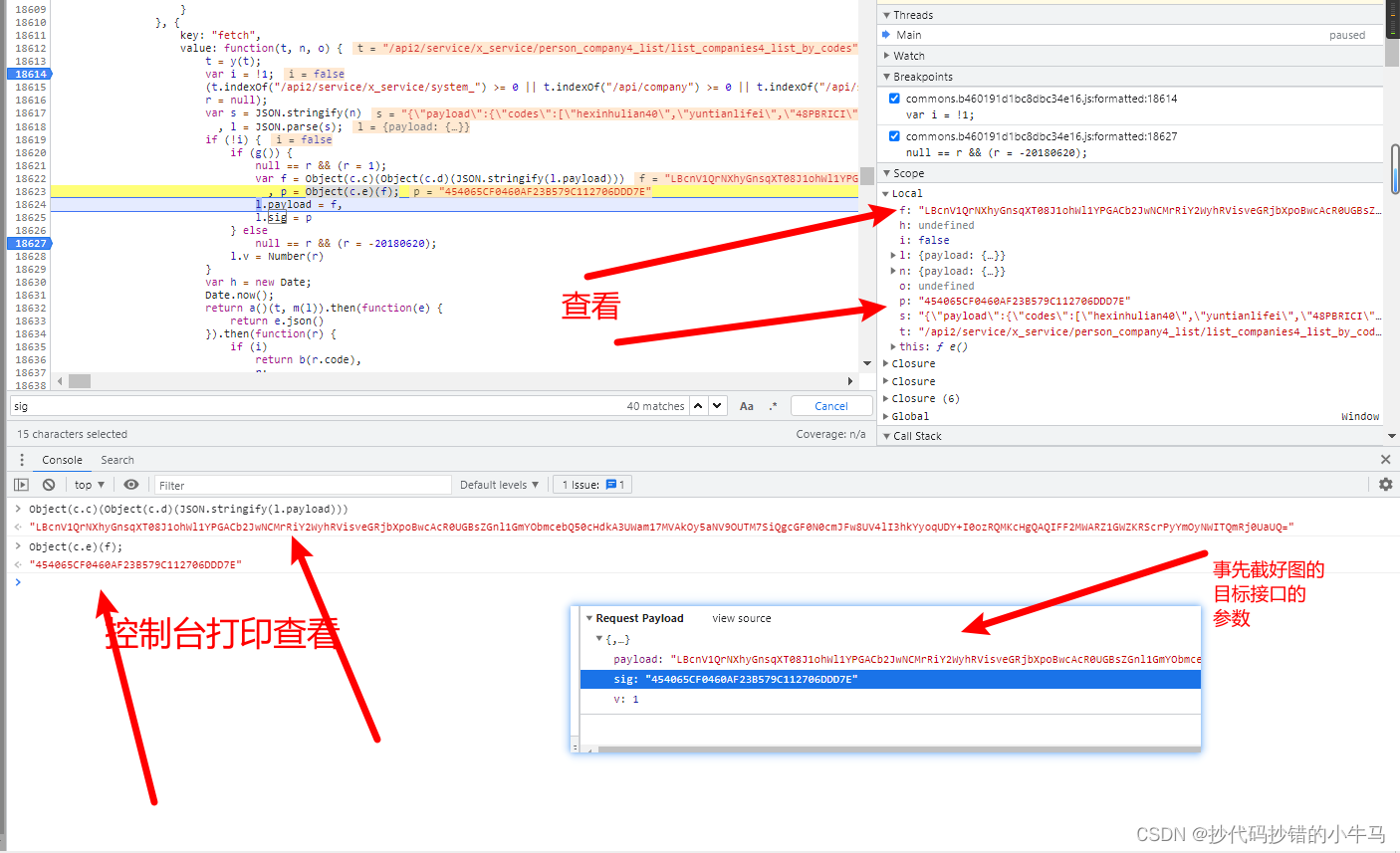The image size is (1400, 853).
Task: Click view source in Request Payload
Action: coord(742,618)
